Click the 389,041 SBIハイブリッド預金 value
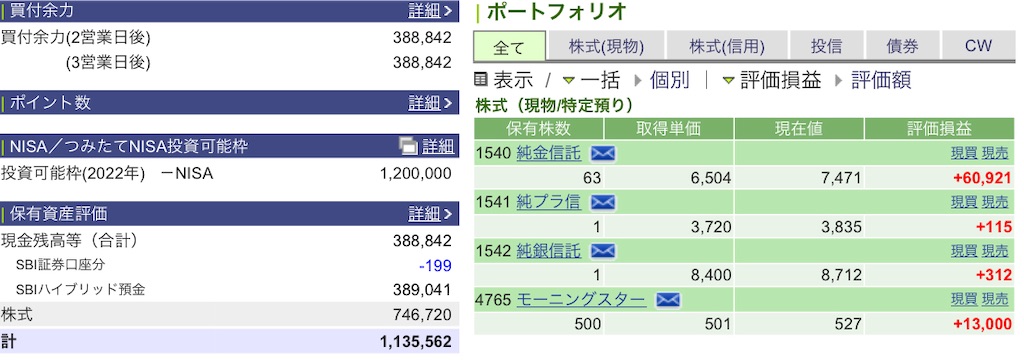Screen dimensions: 1024x360 [423, 290]
